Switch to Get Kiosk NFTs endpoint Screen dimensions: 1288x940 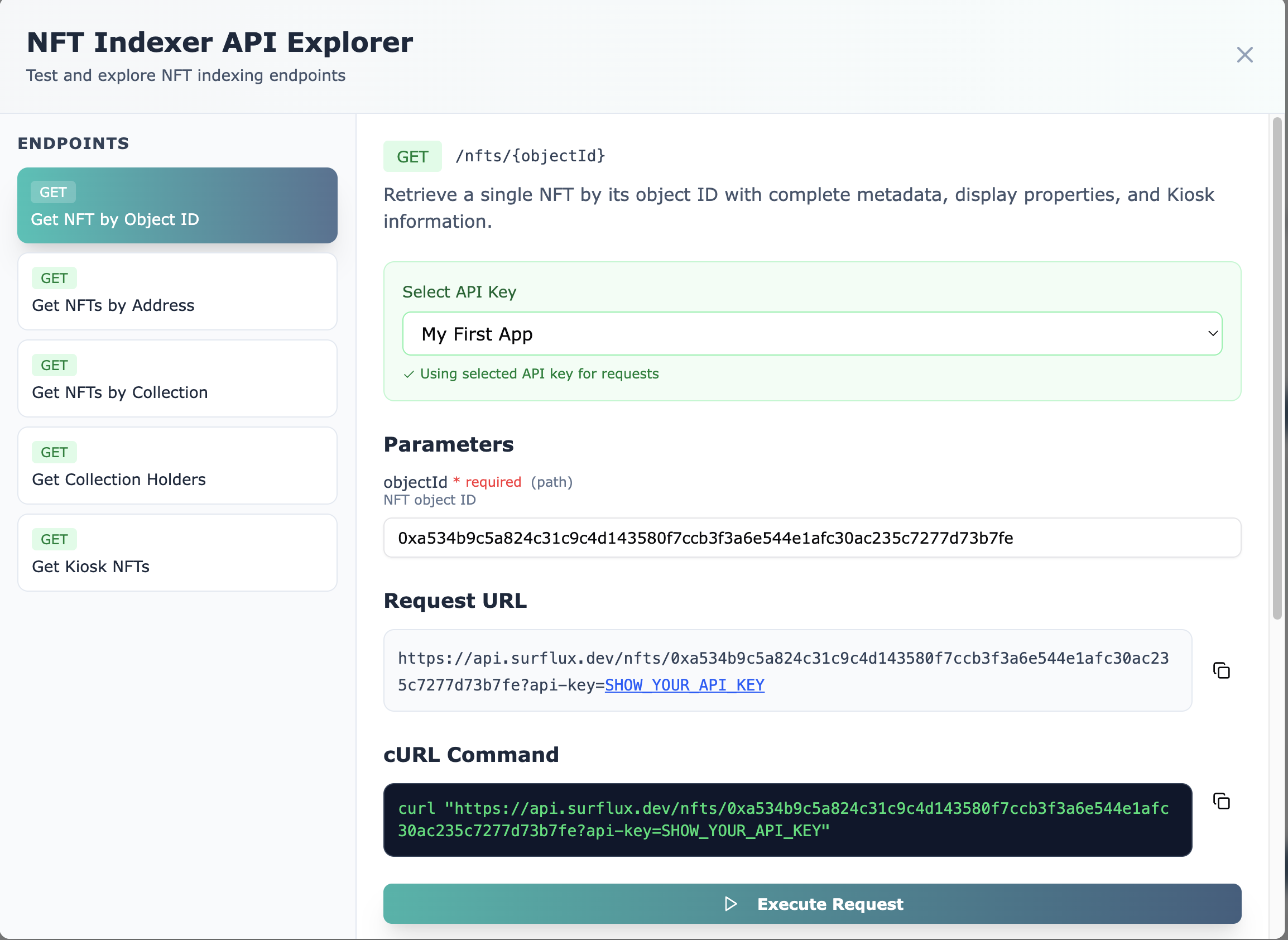pos(177,553)
